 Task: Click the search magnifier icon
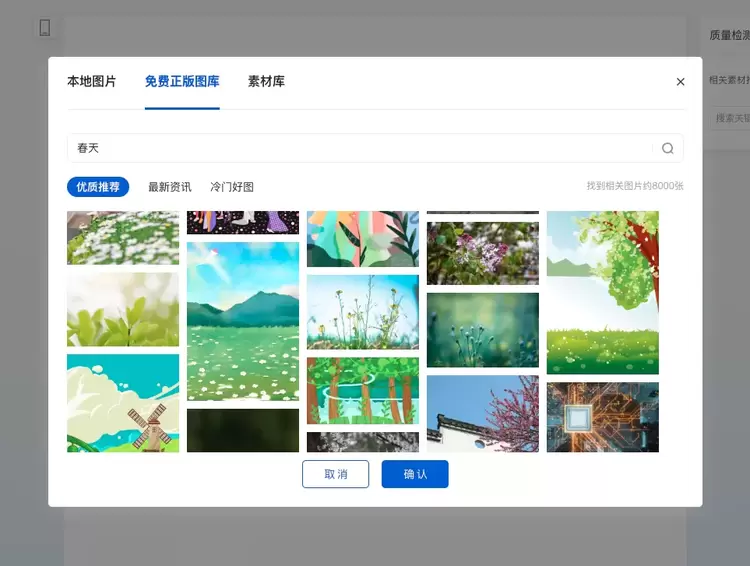tap(667, 149)
